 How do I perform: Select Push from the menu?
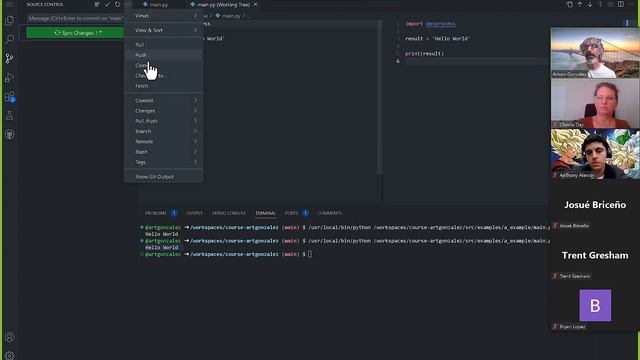(x=163, y=55)
